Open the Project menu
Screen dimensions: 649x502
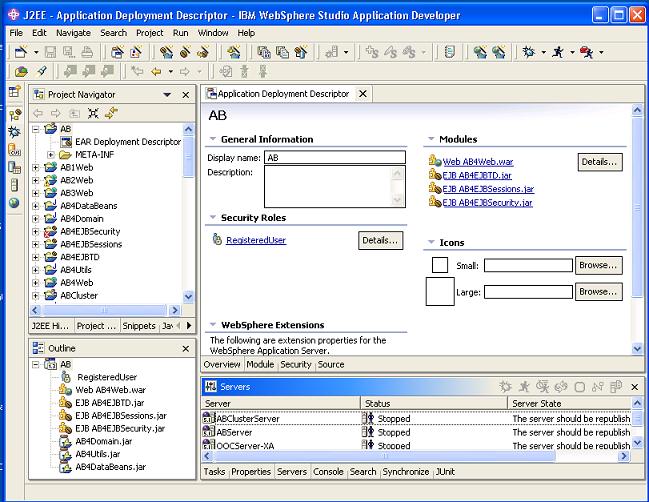point(149,33)
